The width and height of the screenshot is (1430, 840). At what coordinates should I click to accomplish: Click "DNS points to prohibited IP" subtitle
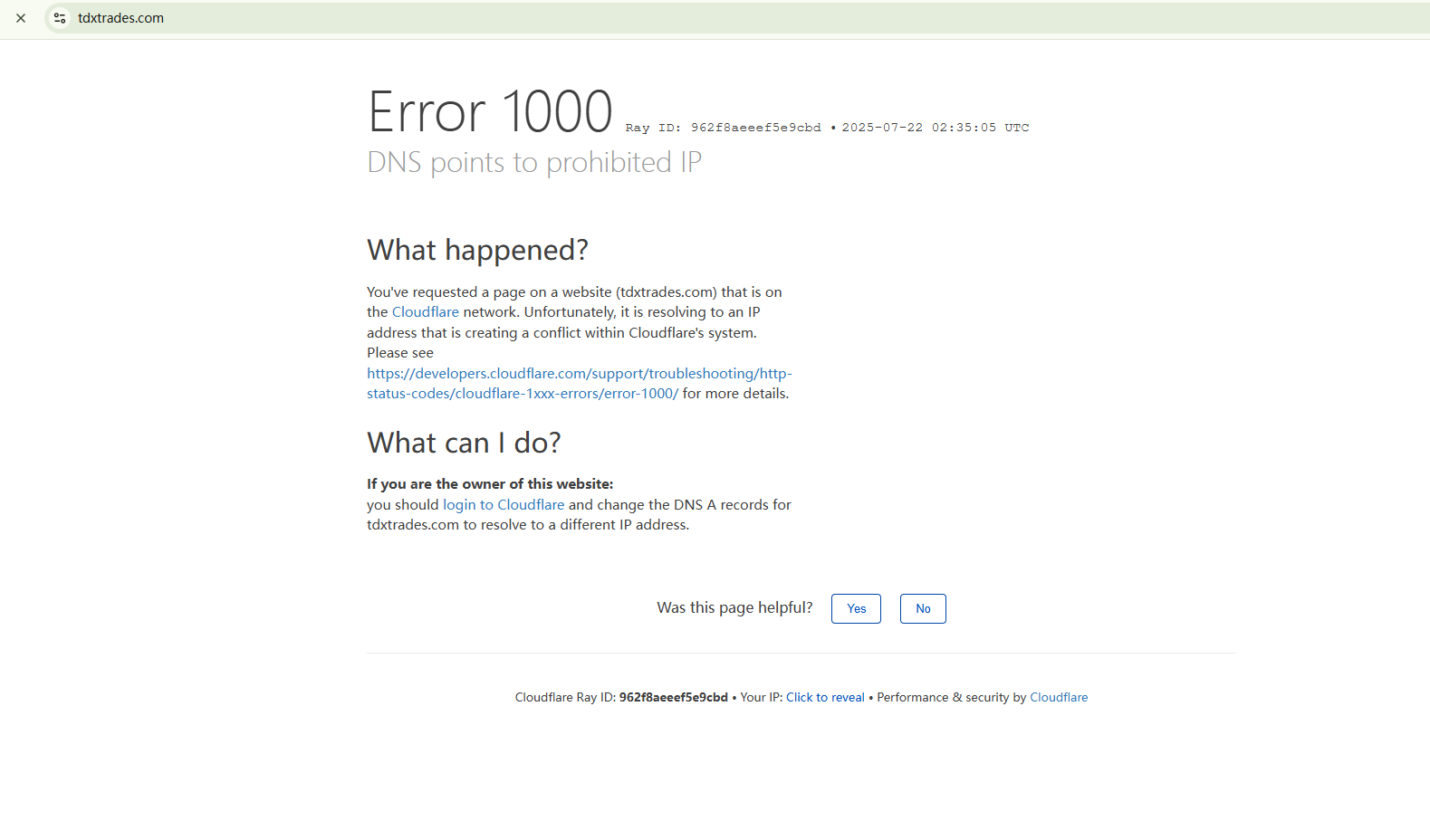click(x=534, y=163)
